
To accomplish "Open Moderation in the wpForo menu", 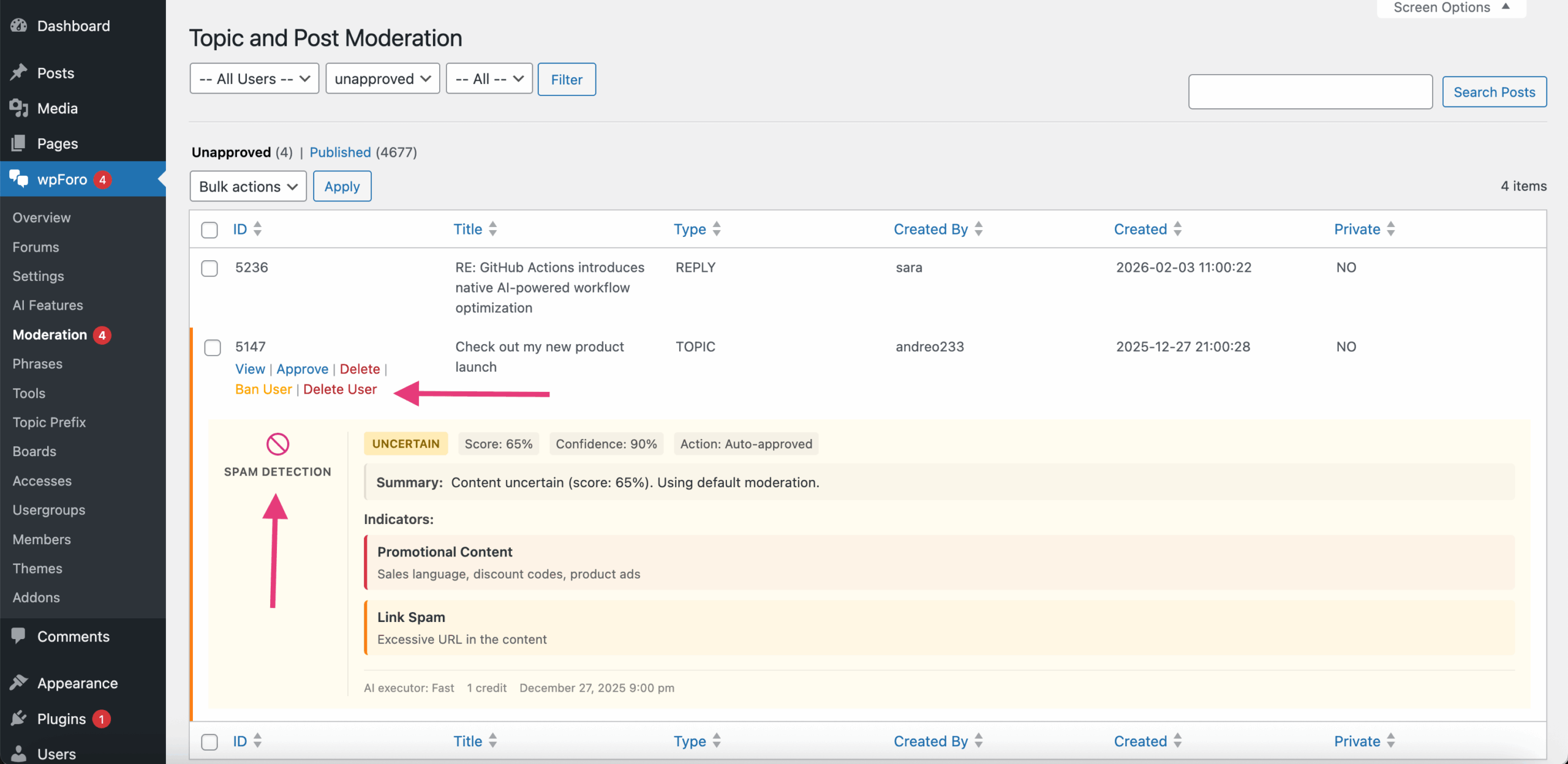I will (x=49, y=334).
